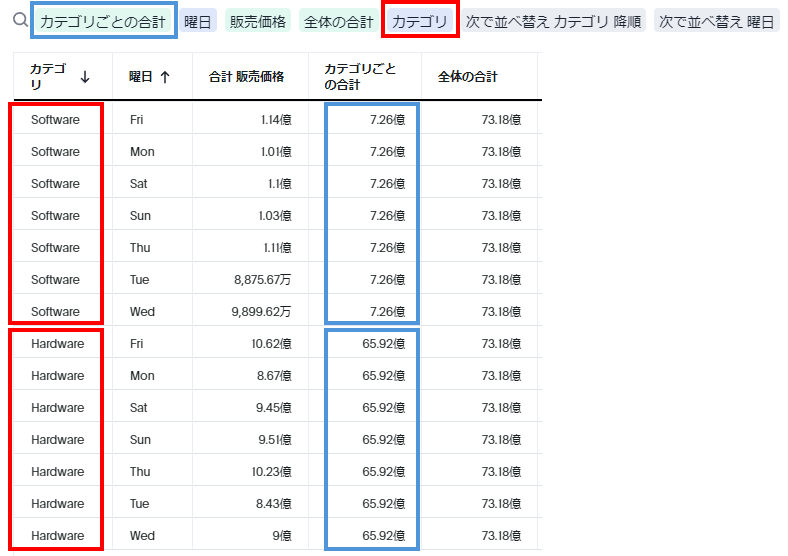Click the 販売価格 search token
The height and width of the screenshot is (556, 788).
pos(258,21)
